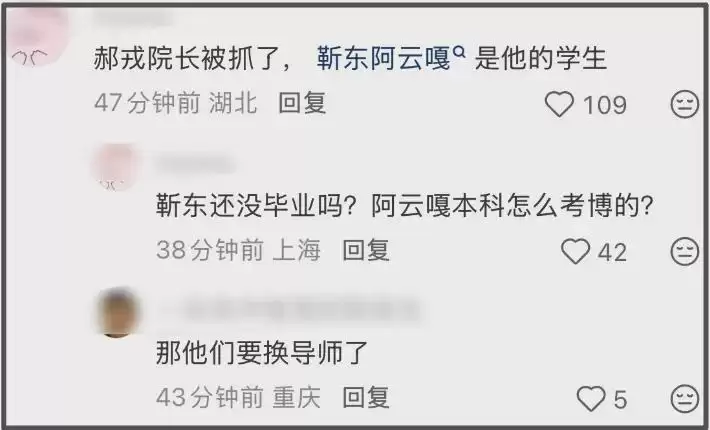Viewport: 710px width, 430px height.
Task: Tap dislike face on the 上海 comment
Action: tap(685, 251)
